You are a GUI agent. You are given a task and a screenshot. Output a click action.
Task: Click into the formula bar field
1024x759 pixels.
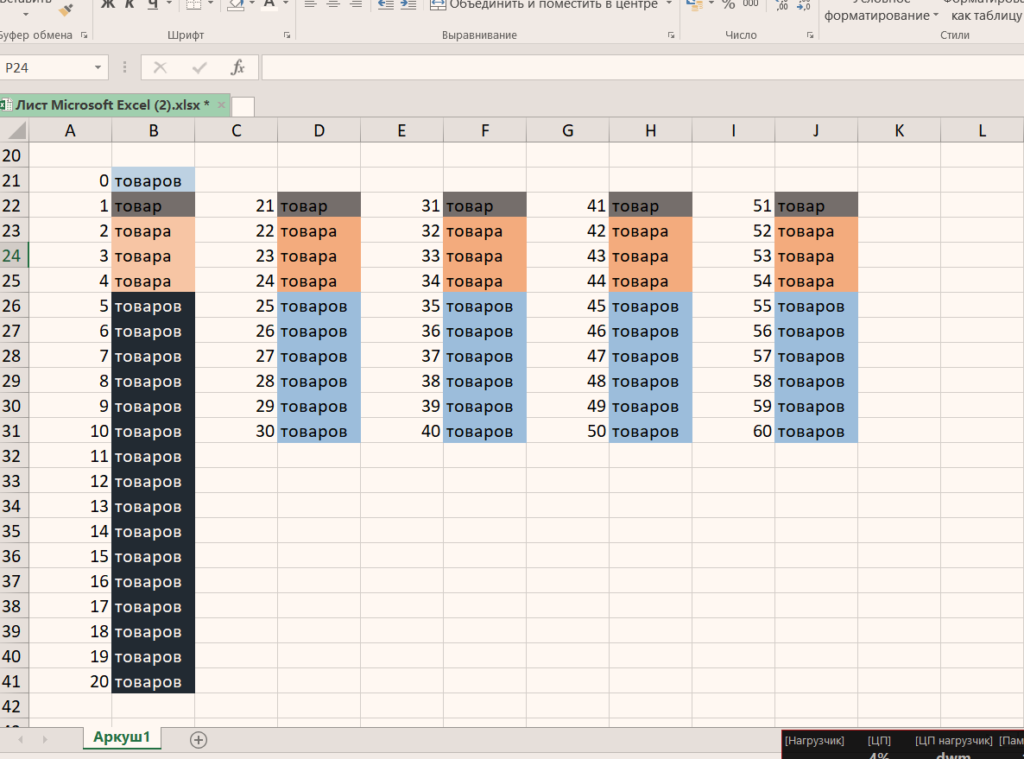[643, 68]
